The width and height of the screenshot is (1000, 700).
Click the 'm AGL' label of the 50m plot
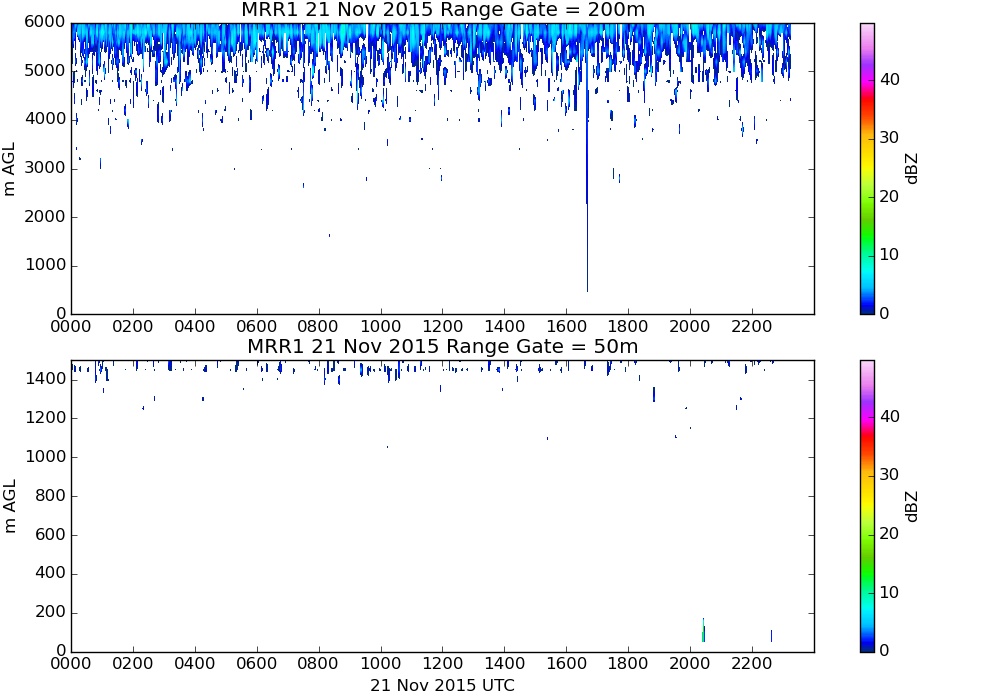9,506
